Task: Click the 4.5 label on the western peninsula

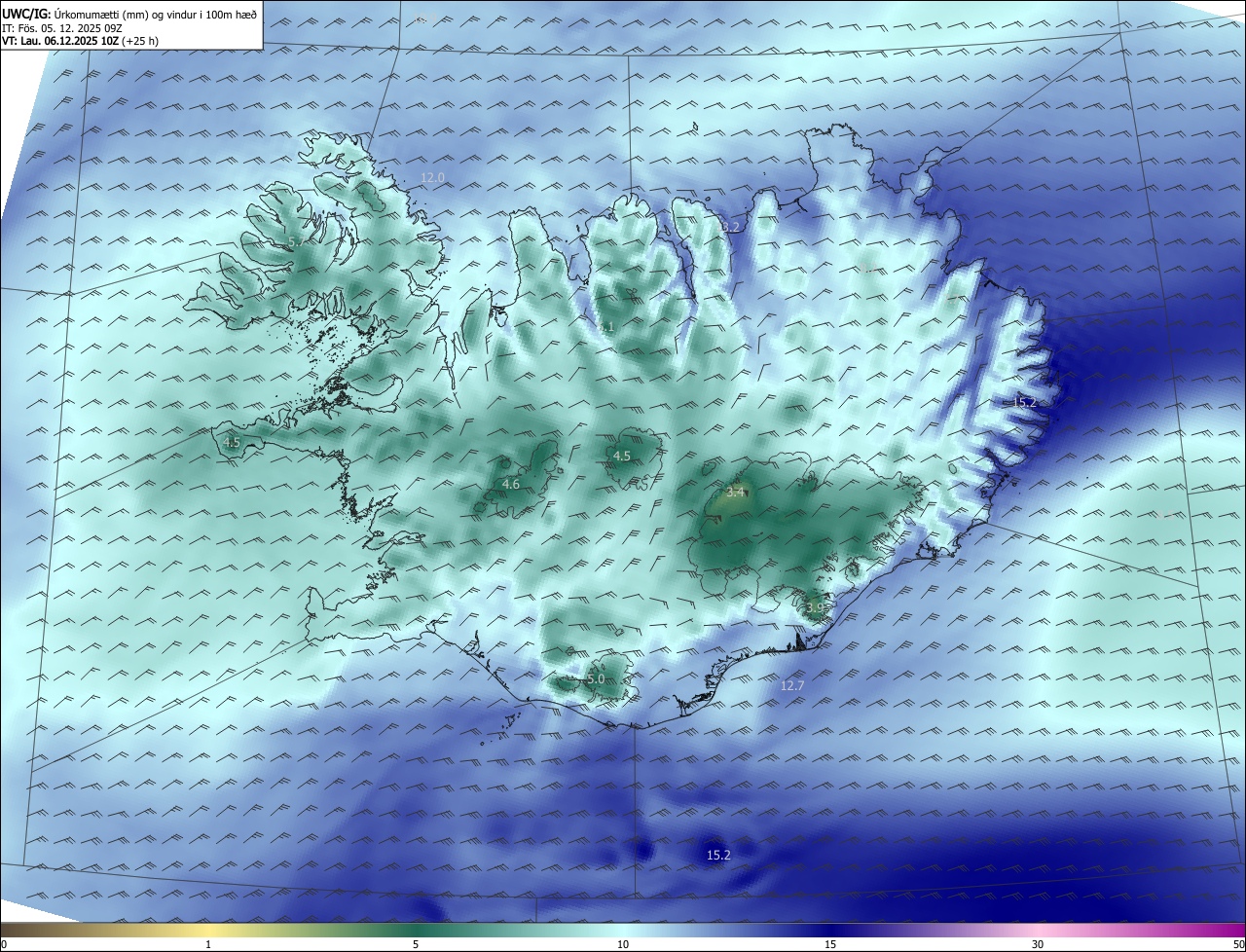Action: pyautogui.click(x=232, y=442)
